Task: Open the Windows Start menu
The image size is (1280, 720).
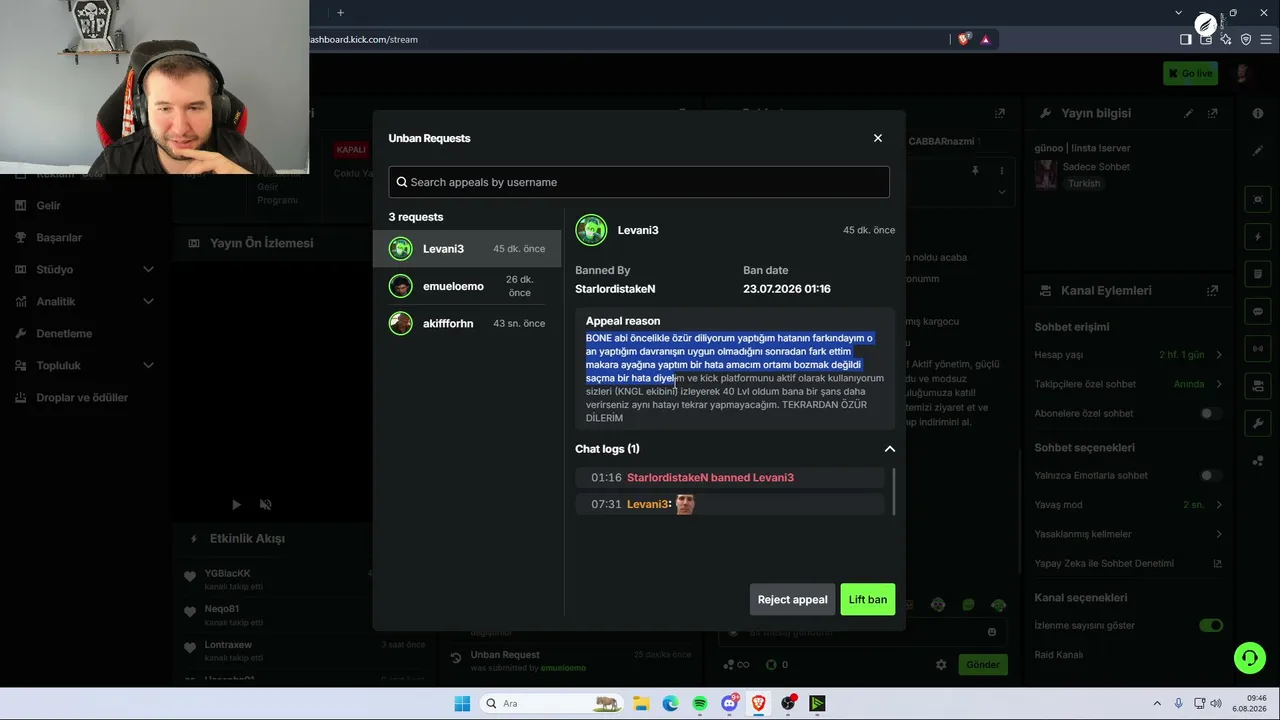Action: pyautogui.click(x=462, y=703)
